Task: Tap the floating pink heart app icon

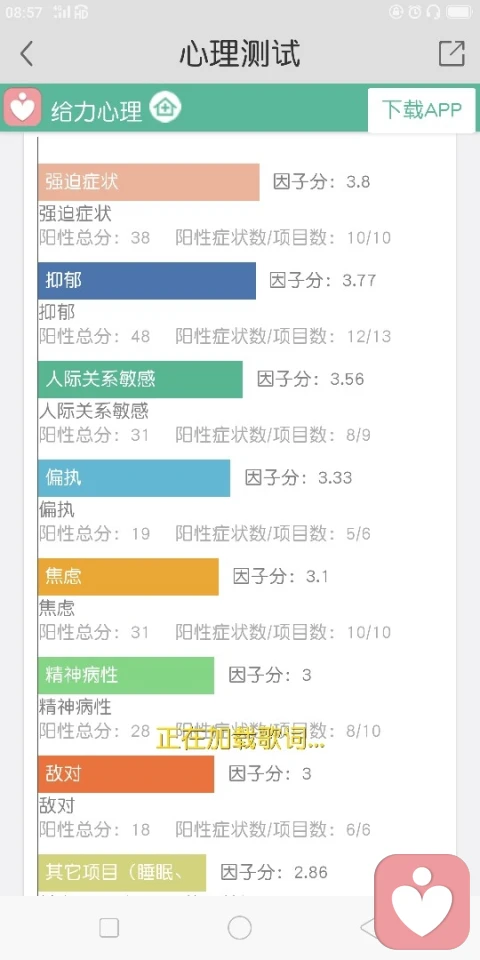Action: pos(422,902)
